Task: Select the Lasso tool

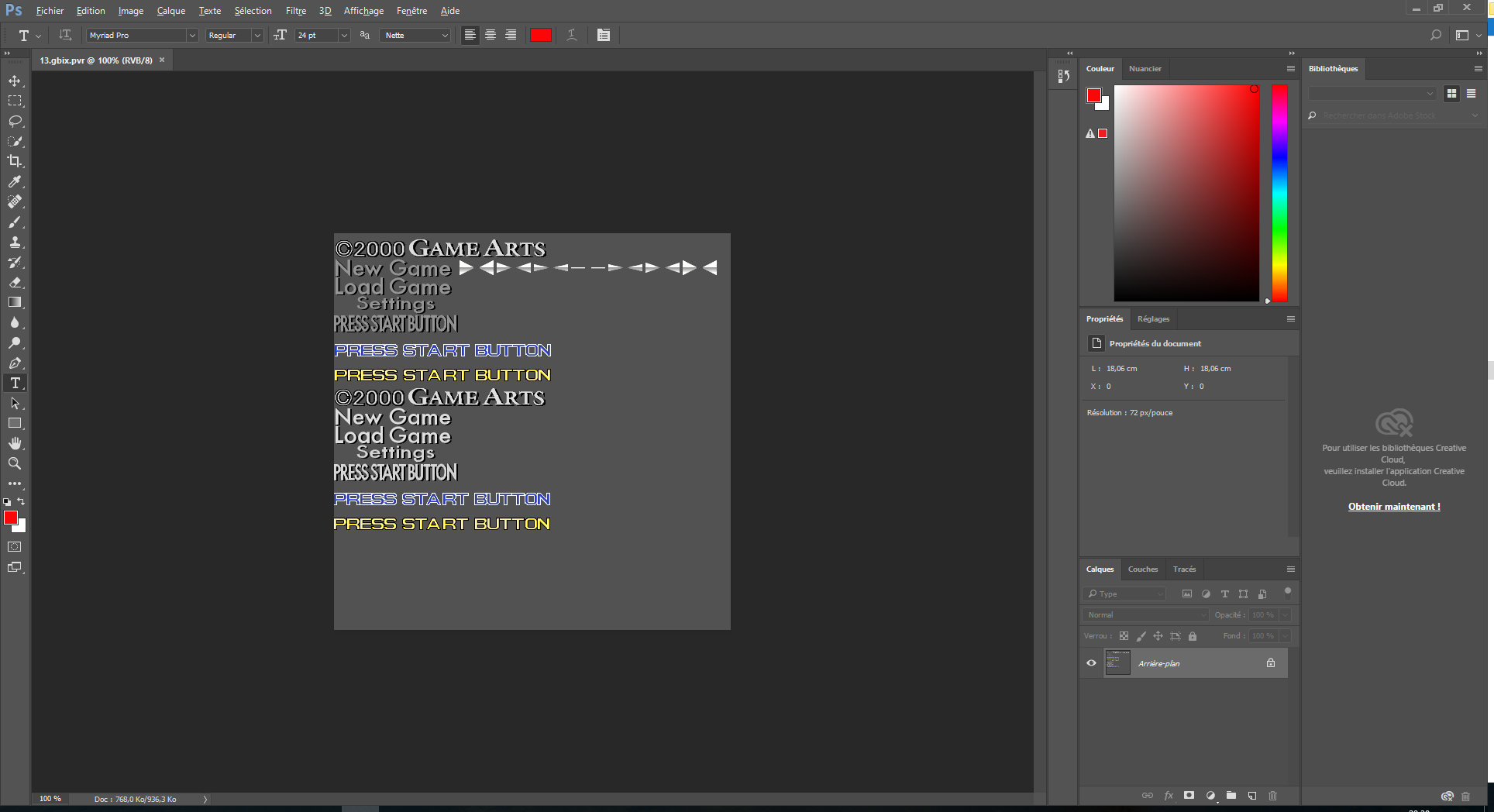Action: [x=15, y=121]
